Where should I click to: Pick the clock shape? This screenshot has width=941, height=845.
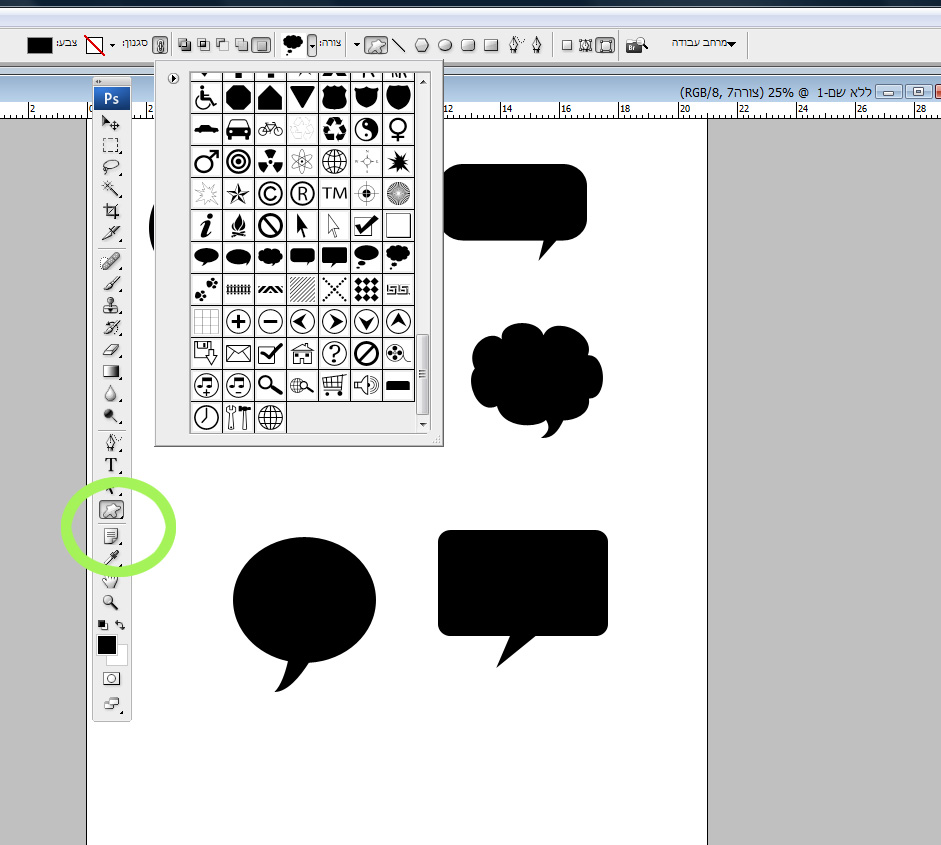[206, 417]
